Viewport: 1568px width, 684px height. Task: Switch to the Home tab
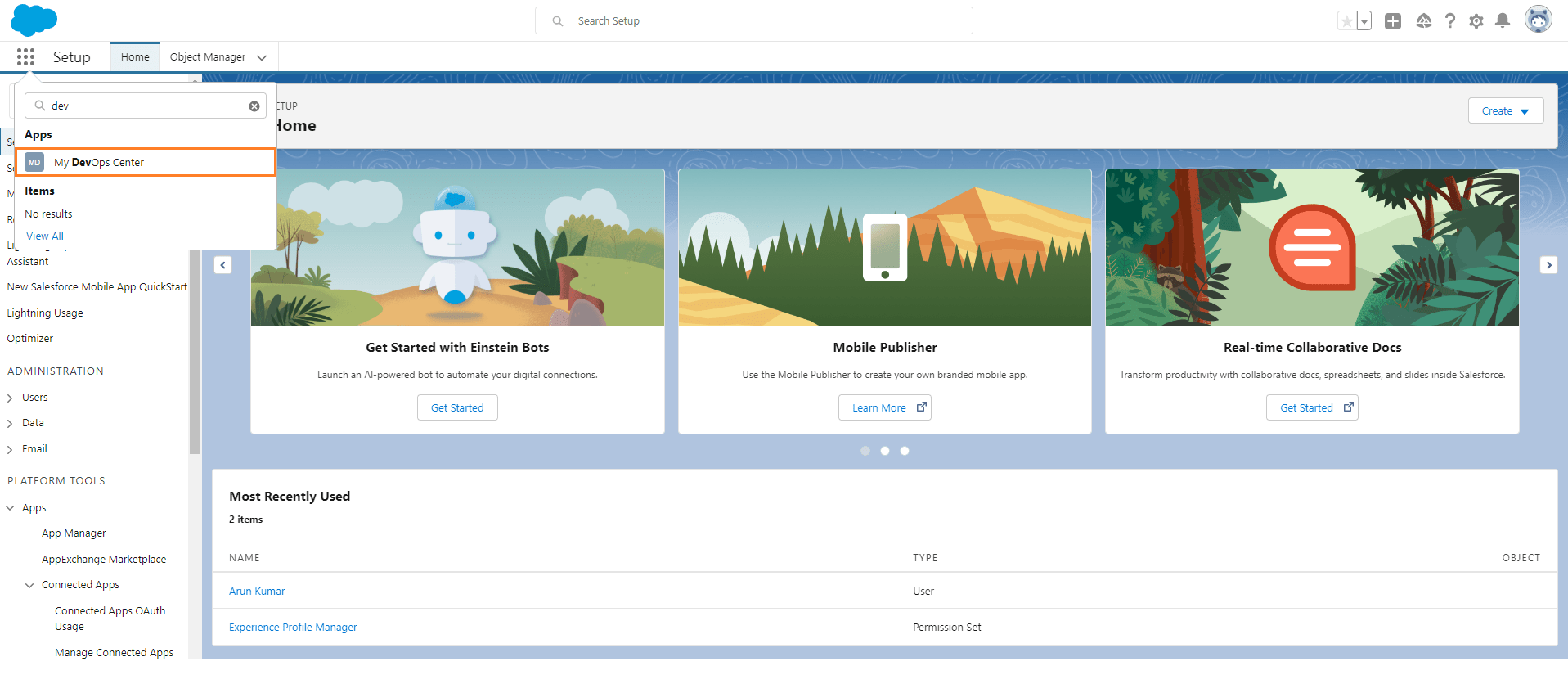[135, 56]
